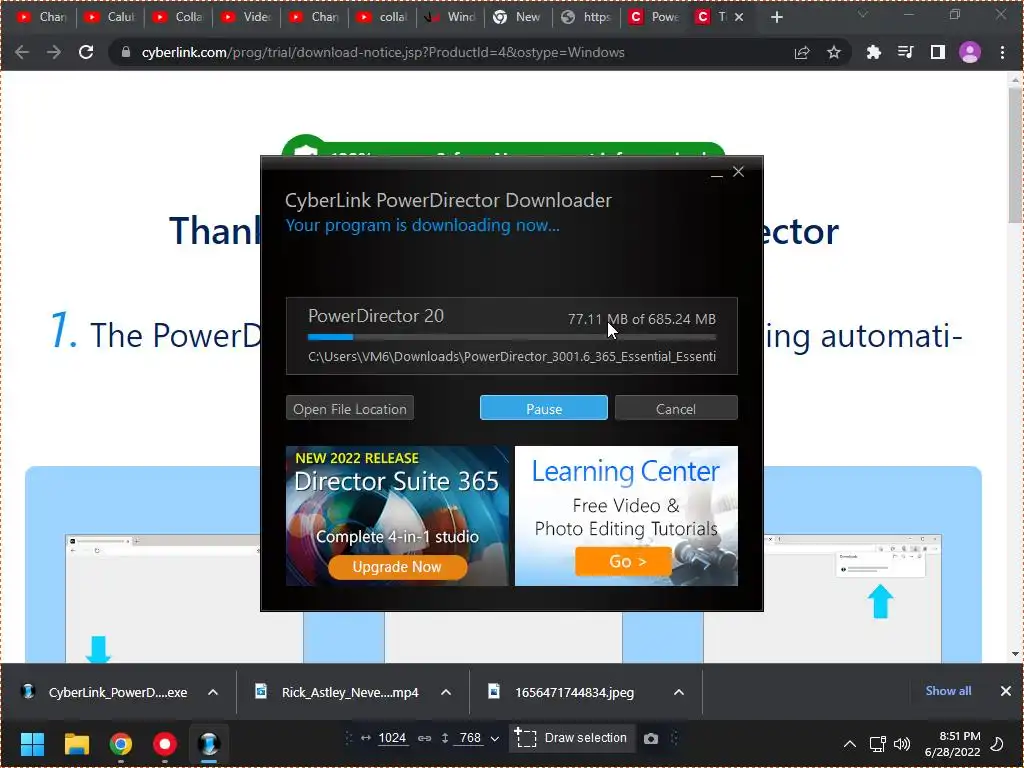Open the CyberLink_PowerD....exe download item
The image size is (1024, 768).
click(106, 692)
